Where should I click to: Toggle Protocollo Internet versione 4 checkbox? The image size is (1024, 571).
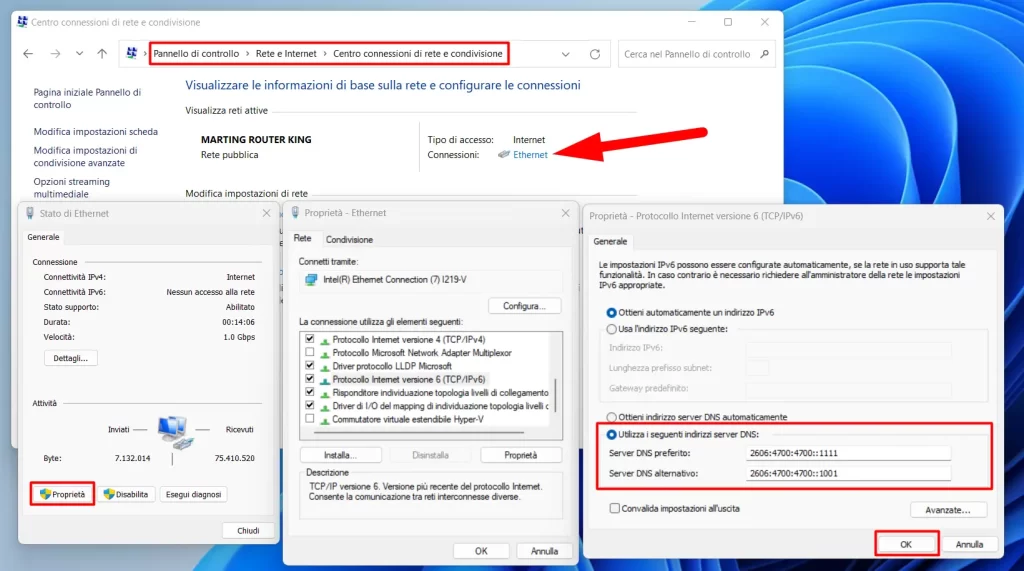pyautogui.click(x=310, y=339)
